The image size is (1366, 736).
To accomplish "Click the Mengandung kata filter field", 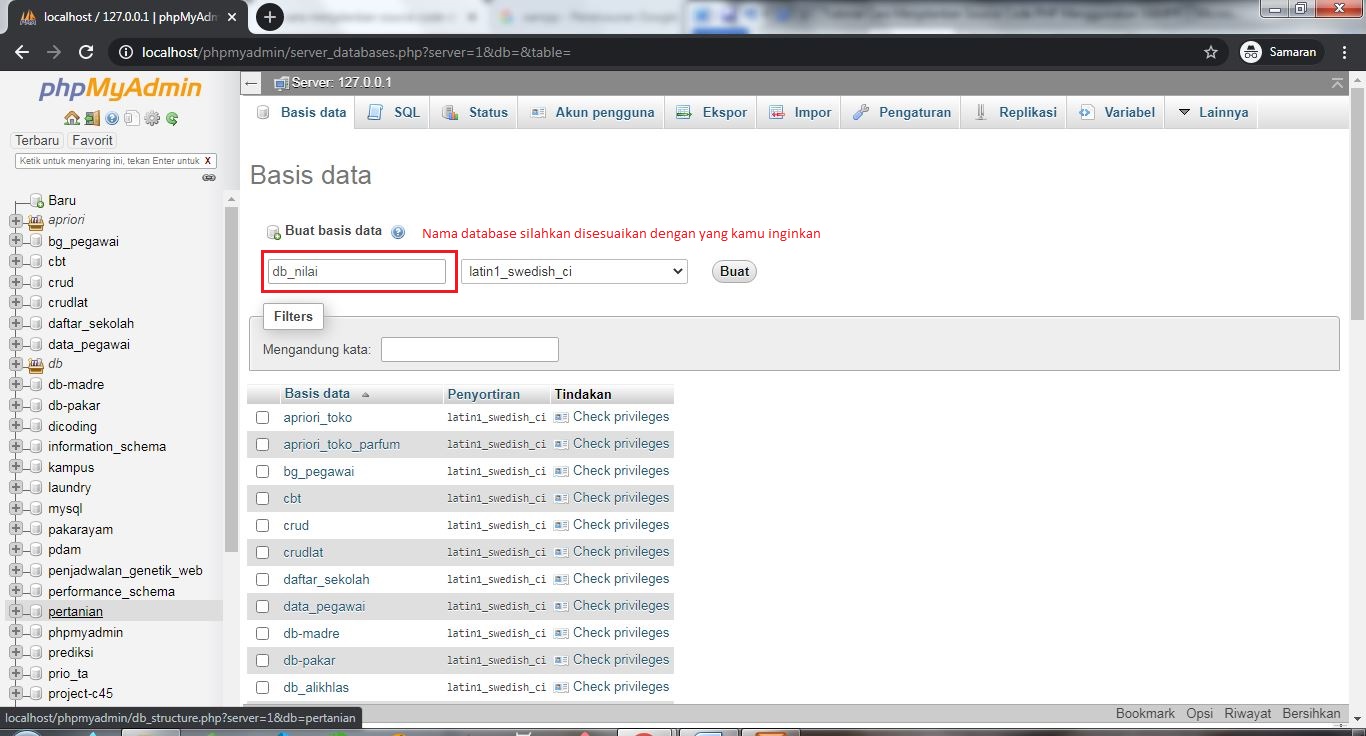I will (469, 349).
